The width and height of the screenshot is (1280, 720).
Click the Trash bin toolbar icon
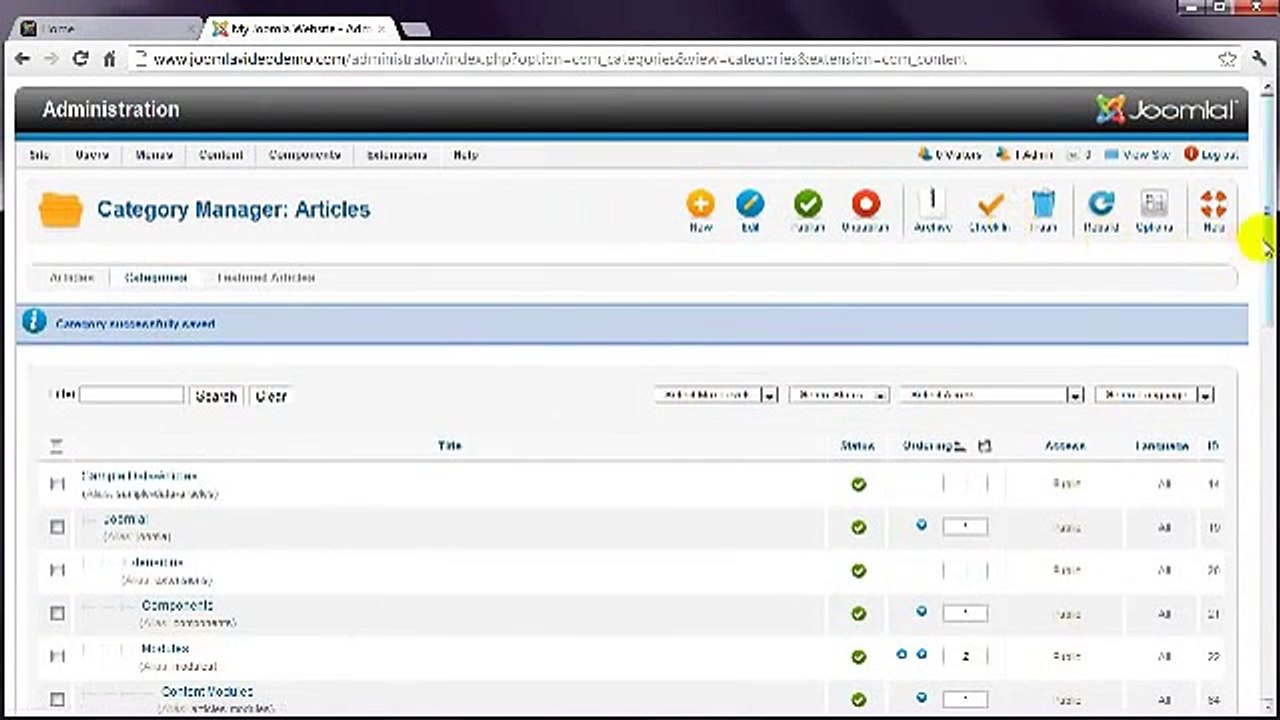pyautogui.click(x=1043, y=204)
